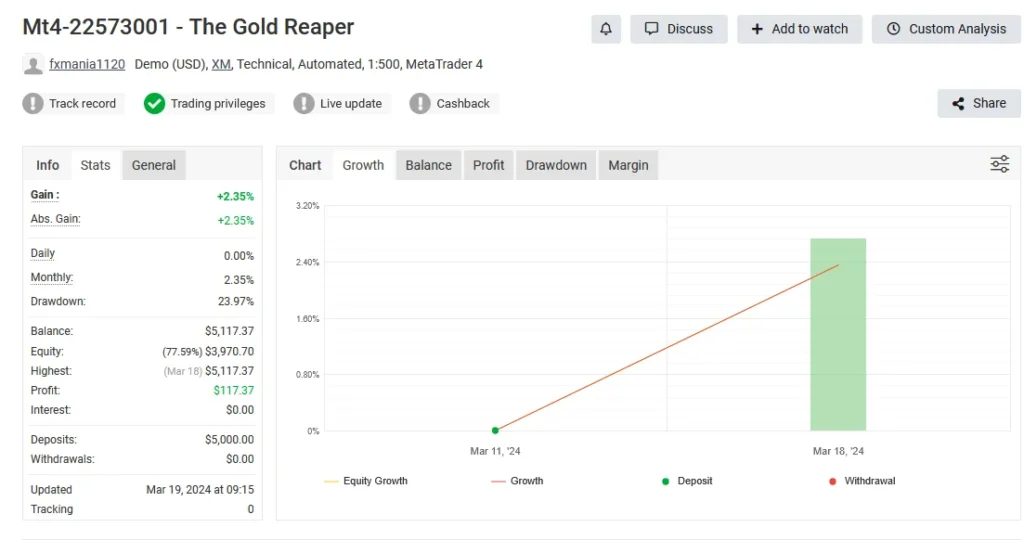Click the Cashback label
This screenshot has height=540, width=1024.
pyautogui.click(x=463, y=103)
